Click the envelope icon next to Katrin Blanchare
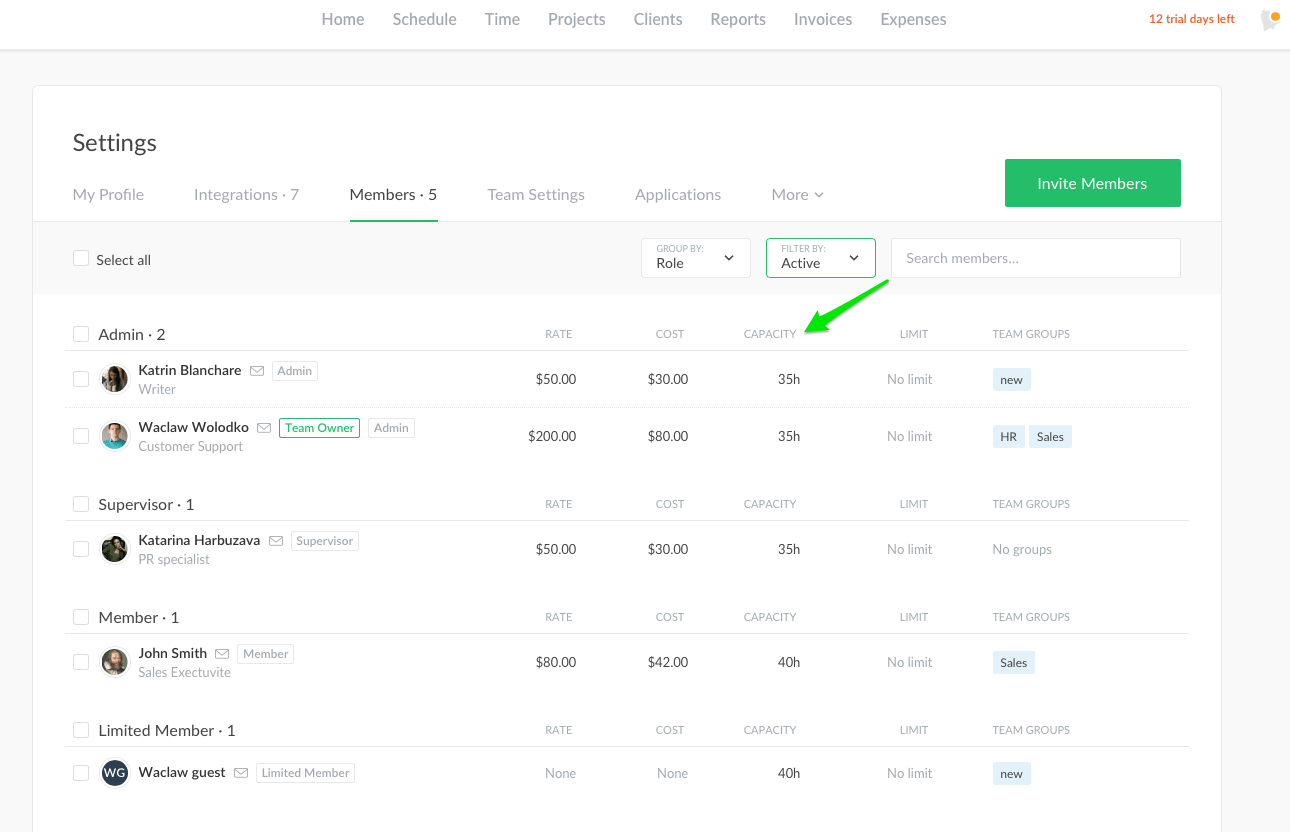 pyautogui.click(x=257, y=371)
